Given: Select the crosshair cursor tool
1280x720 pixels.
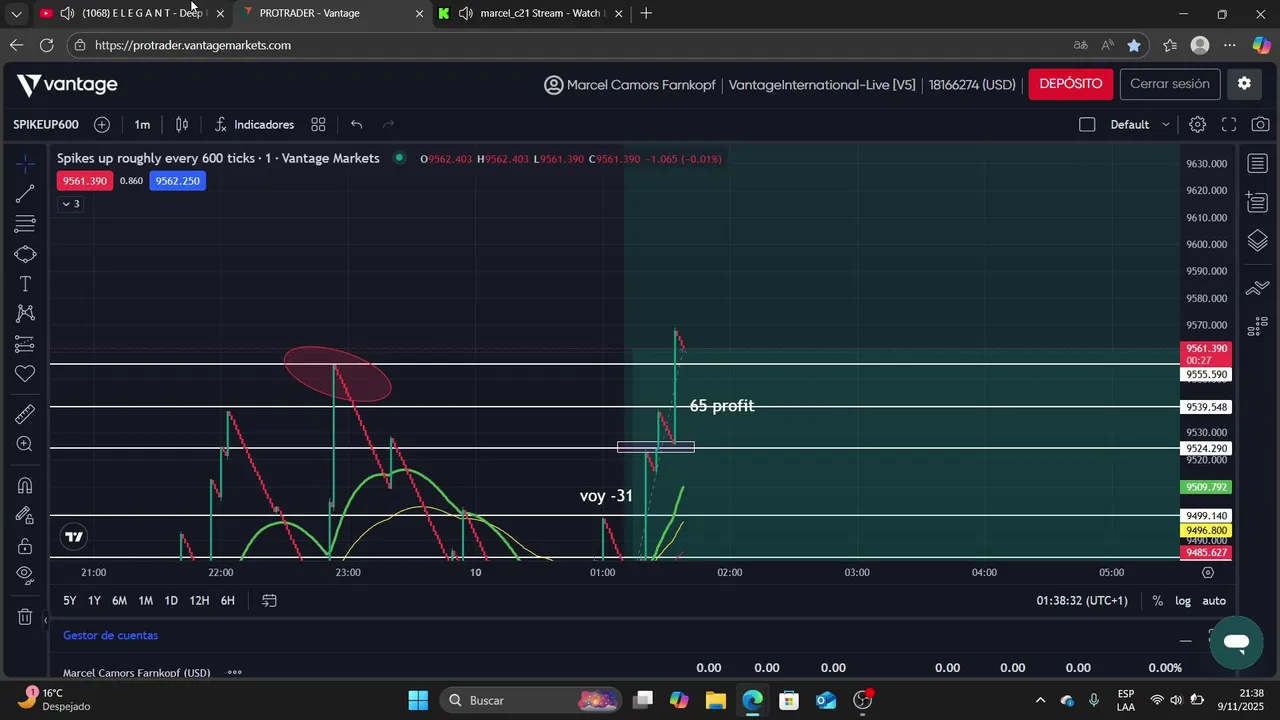Looking at the screenshot, I should pyautogui.click(x=25, y=163).
